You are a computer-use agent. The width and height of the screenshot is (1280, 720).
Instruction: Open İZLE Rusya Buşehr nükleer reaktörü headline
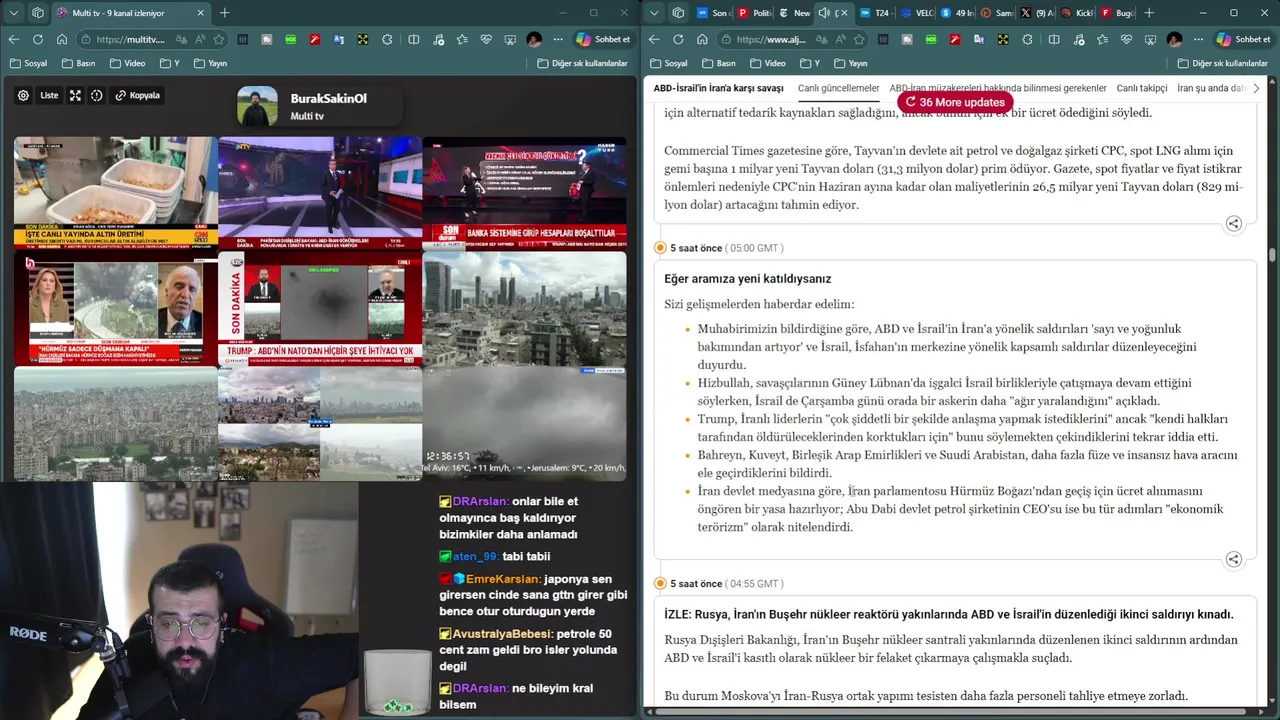tap(949, 614)
